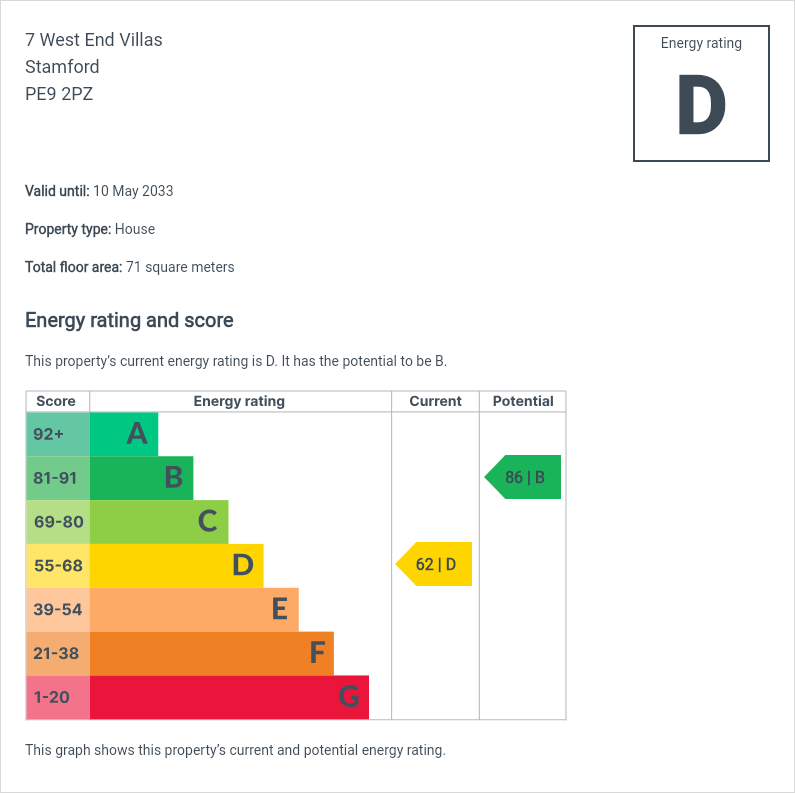
Task: Click the red G rating bar
Action: [x=229, y=697]
